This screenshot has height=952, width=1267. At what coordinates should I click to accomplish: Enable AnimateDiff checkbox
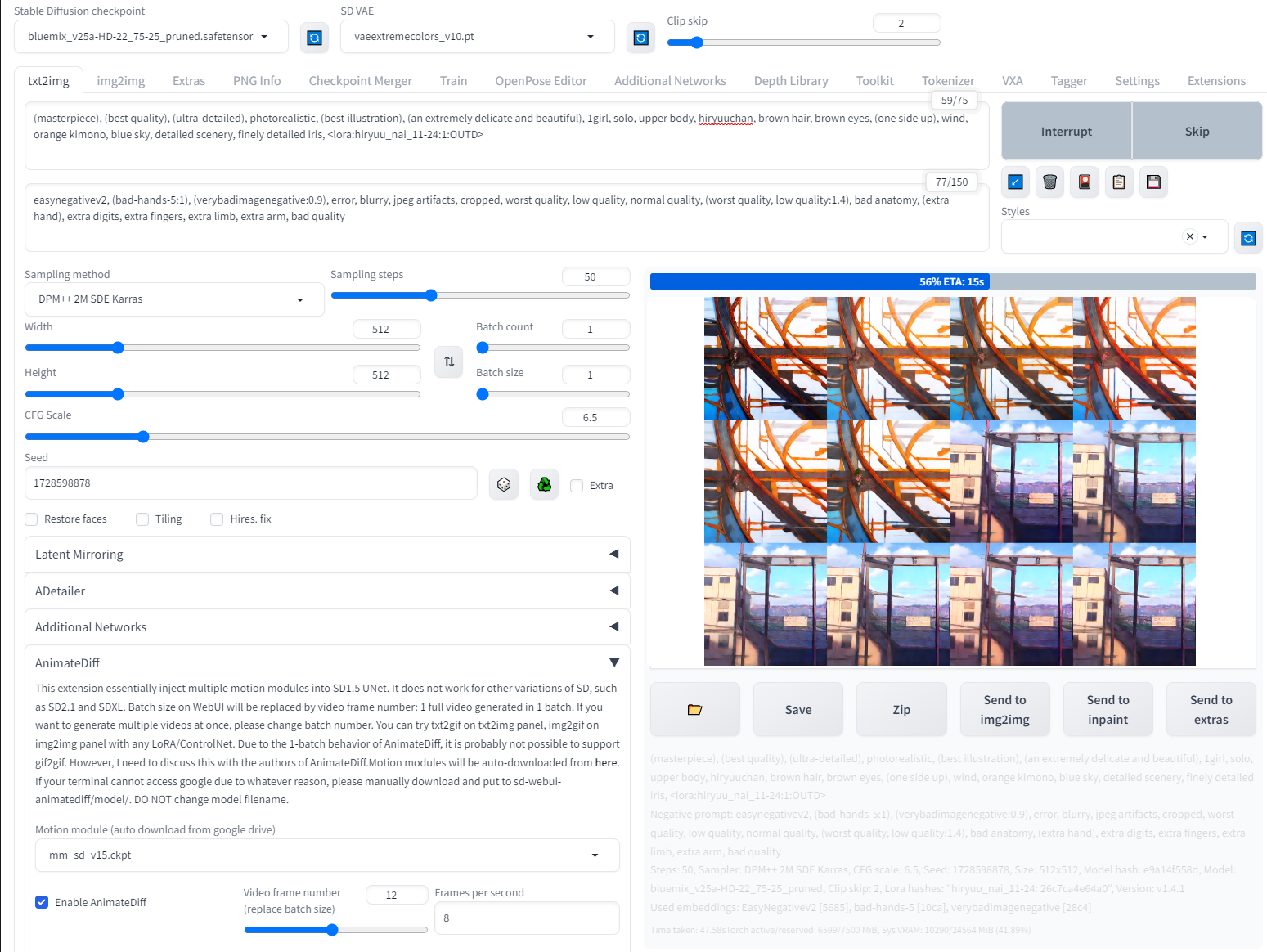[42, 902]
